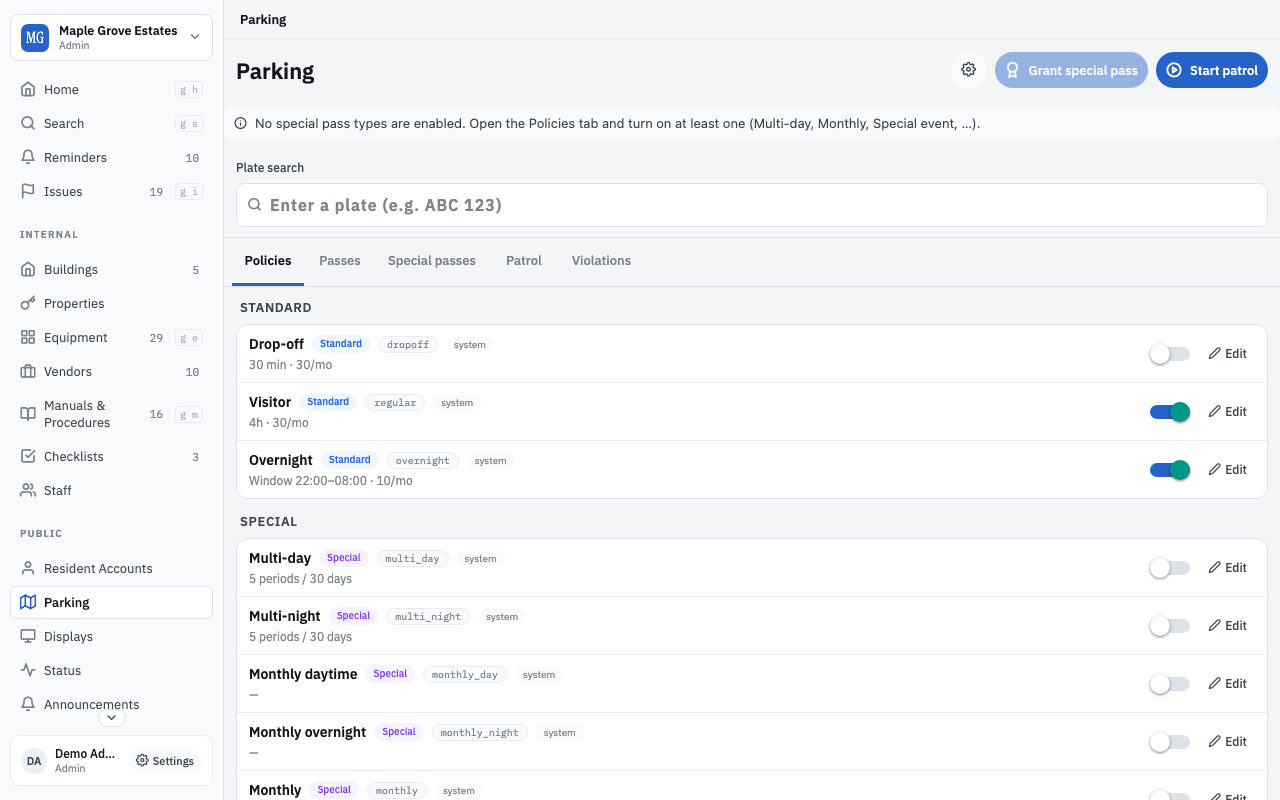The width and height of the screenshot is (1280, 800).
Task: Enable the Drop-off policy toggle
Action: point(1170,354)
